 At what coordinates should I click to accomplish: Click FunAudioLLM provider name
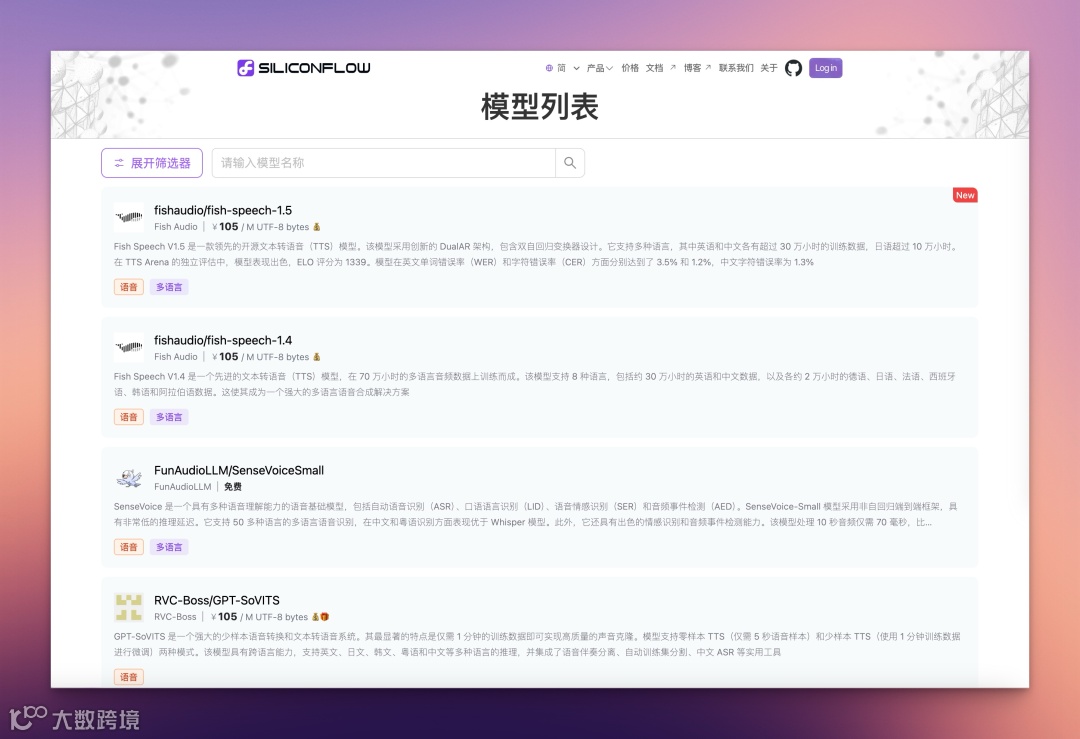point(183,487)
